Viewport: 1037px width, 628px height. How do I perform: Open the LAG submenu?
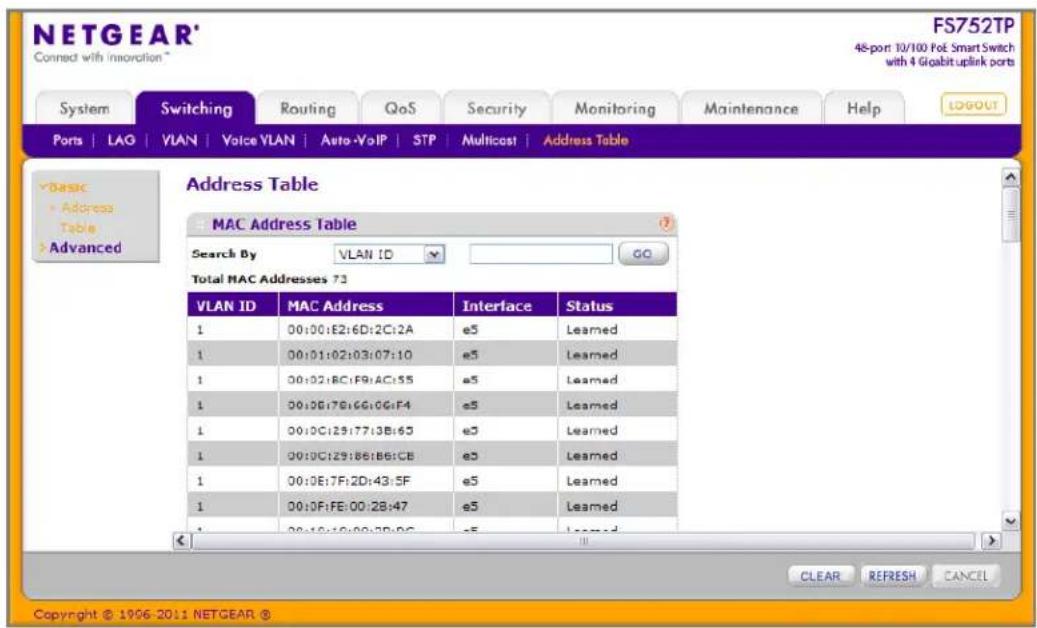121,140
